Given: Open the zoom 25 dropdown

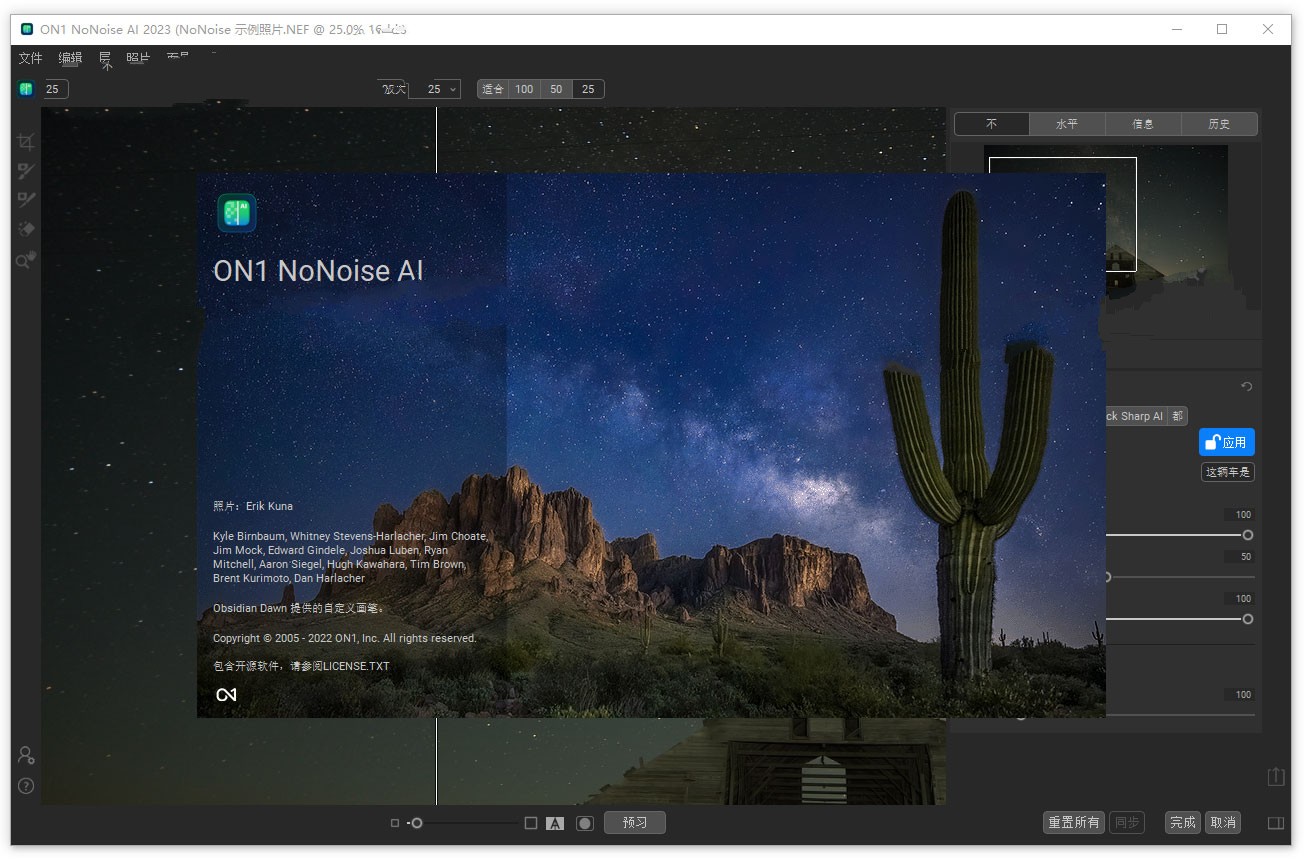Looking at the screenshot, I should pyautogui.click(x=435, y=89).
